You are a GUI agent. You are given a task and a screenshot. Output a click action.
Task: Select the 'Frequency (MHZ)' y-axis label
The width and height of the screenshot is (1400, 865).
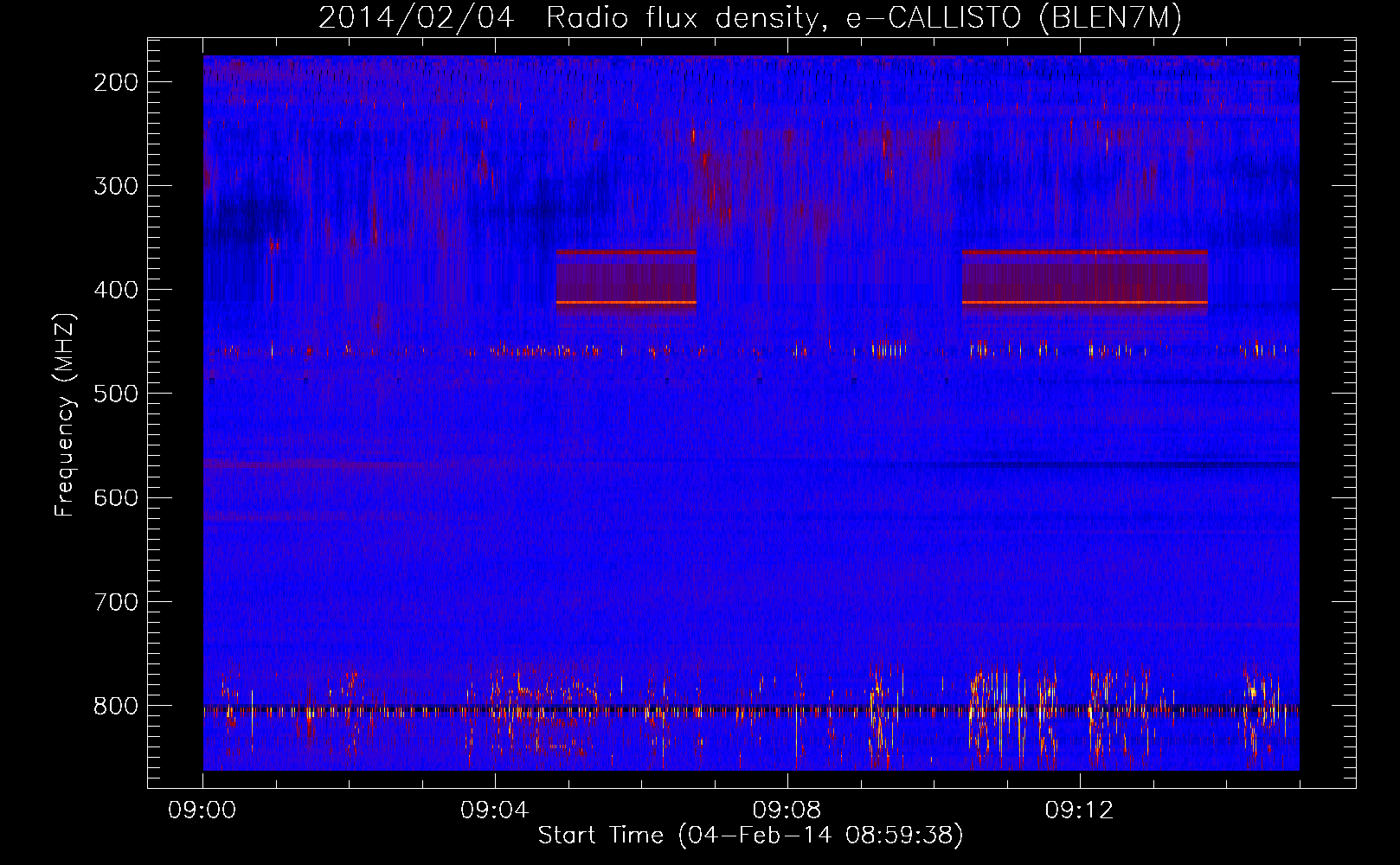(65, 414)
